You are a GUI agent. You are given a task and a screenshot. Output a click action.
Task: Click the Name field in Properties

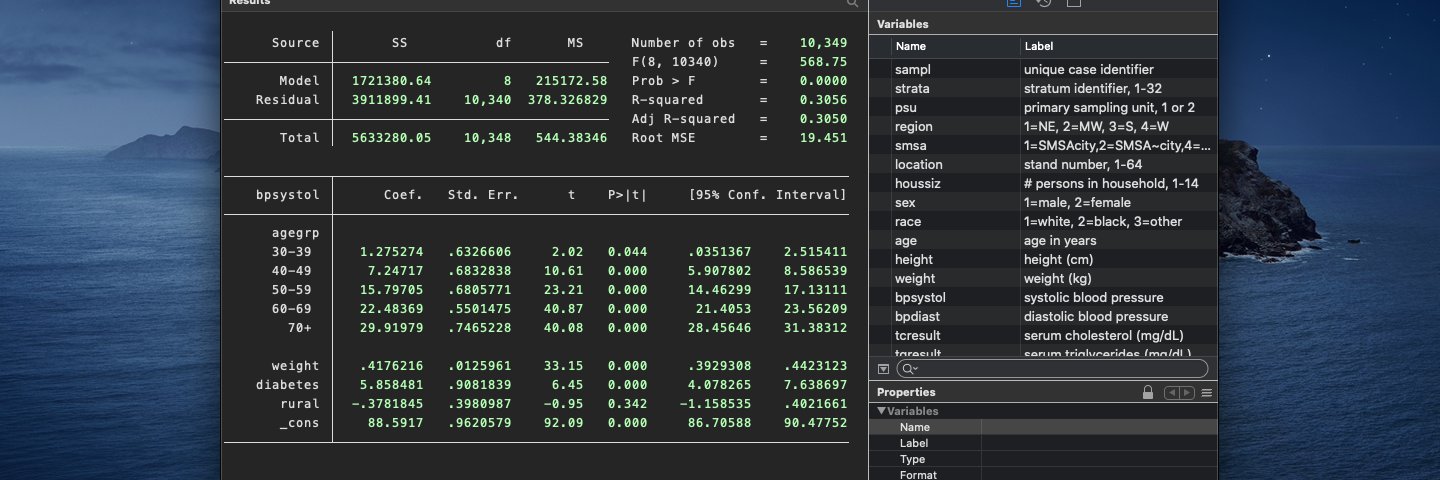click(1044, 427)
